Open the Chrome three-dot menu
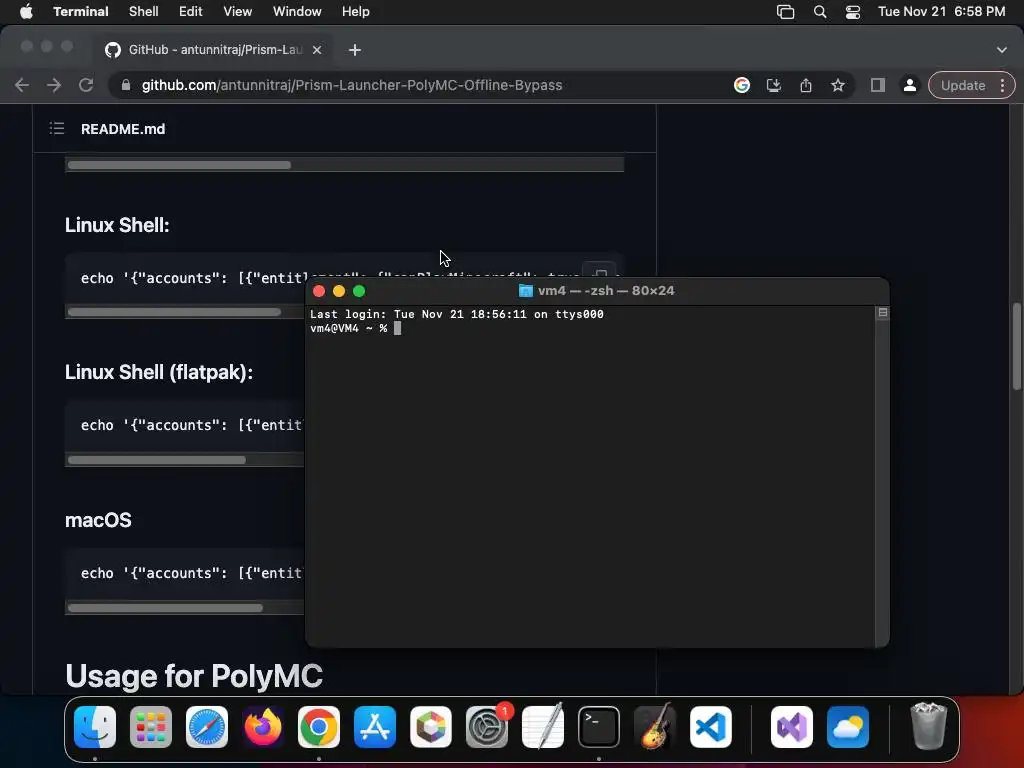This screenshot has height=768, width=1024. 1002,85
